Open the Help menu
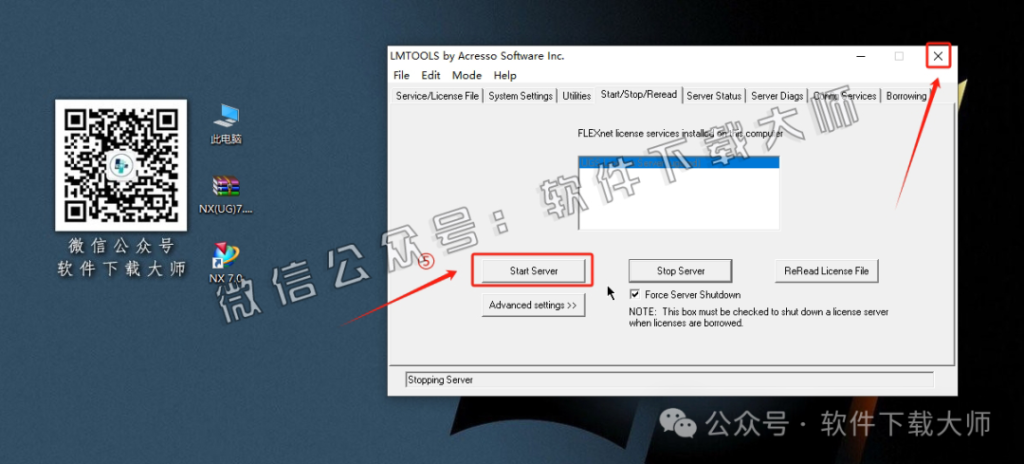Image resolution: width=1024 pixels, height=464 pixels. point(505,75)
